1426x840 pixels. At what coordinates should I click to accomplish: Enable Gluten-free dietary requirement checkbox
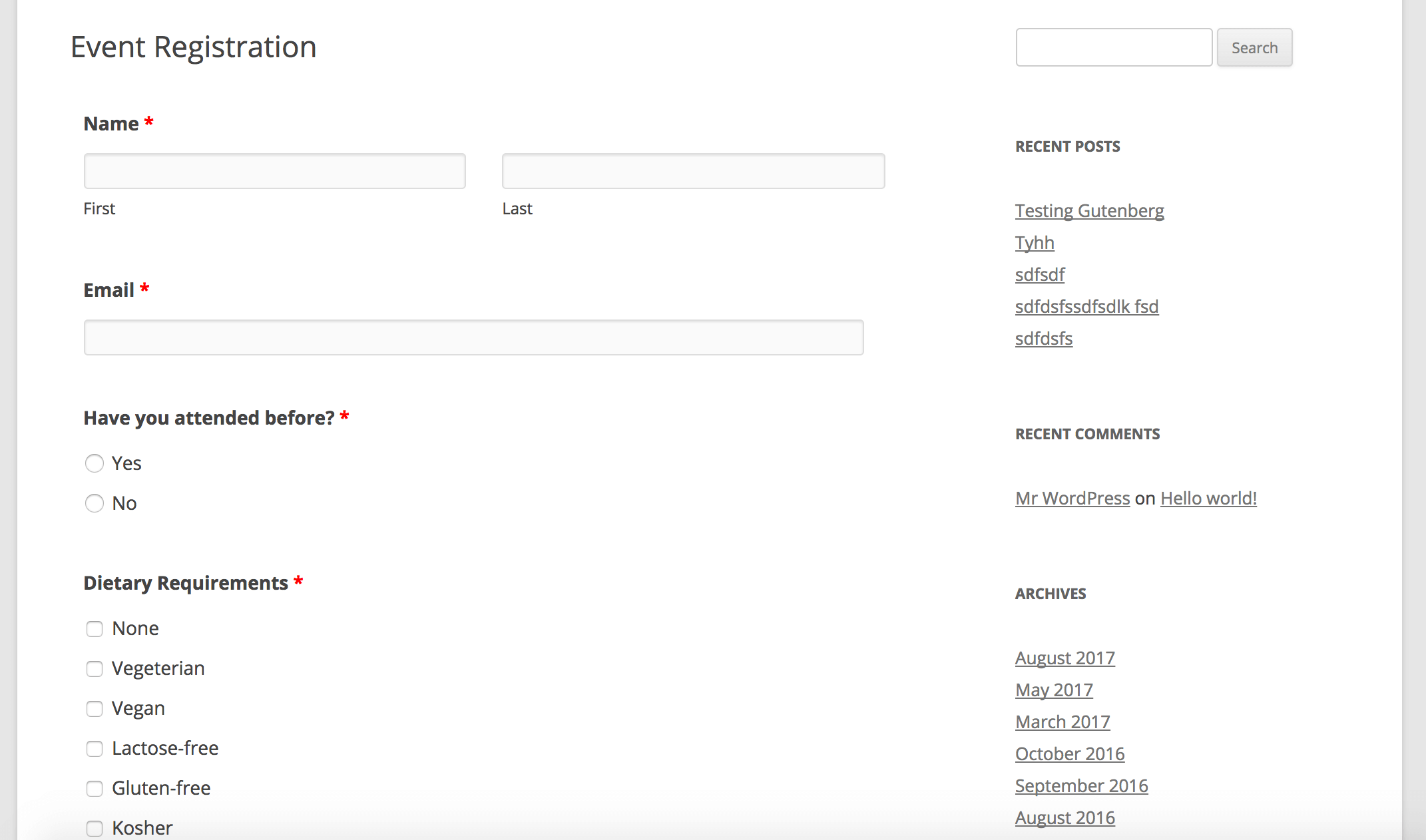click(93, 788)
